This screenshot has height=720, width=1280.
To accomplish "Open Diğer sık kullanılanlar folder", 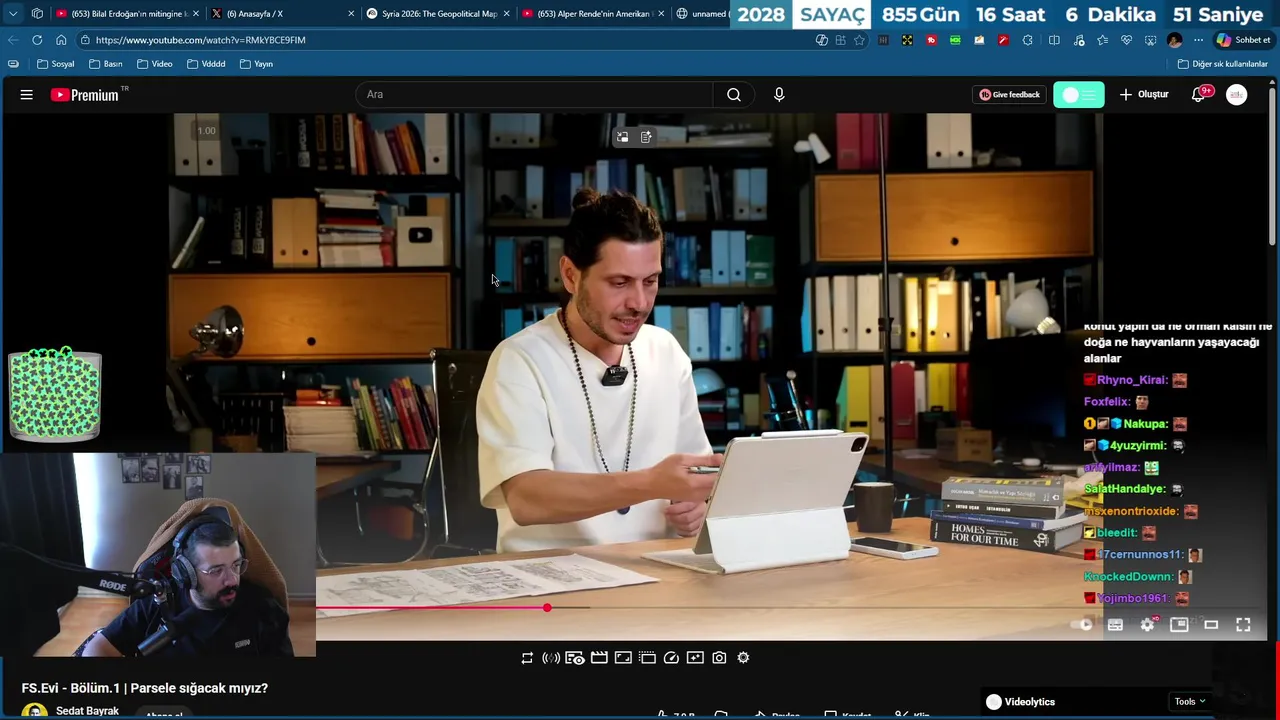I will 1222,64.
